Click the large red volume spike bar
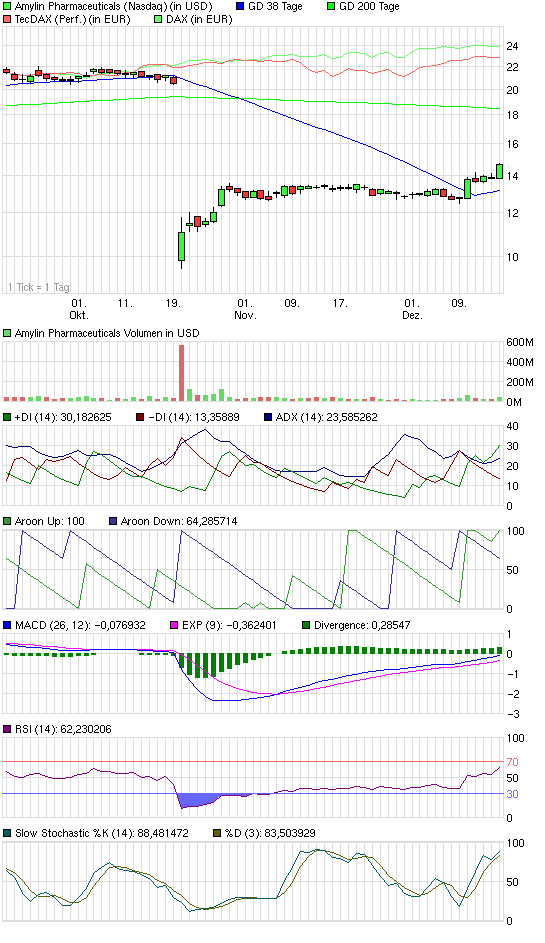The height and width of the screenshot is (943, 545). pos(181,373)
